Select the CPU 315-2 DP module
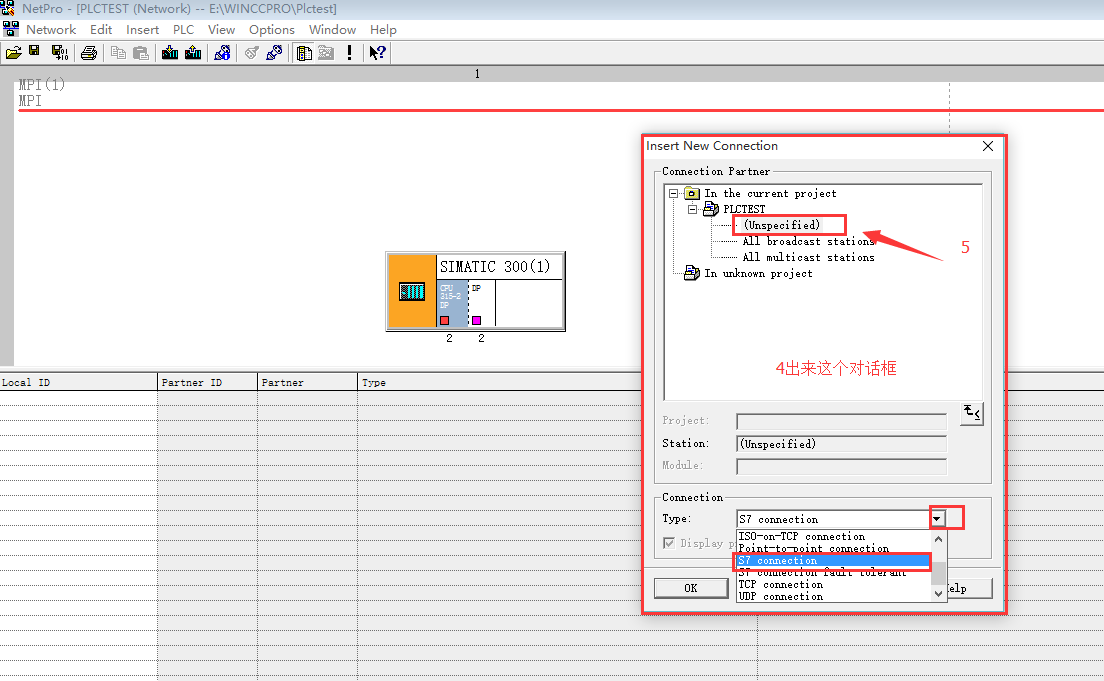Screen dimensions: 1104x681 452,304
